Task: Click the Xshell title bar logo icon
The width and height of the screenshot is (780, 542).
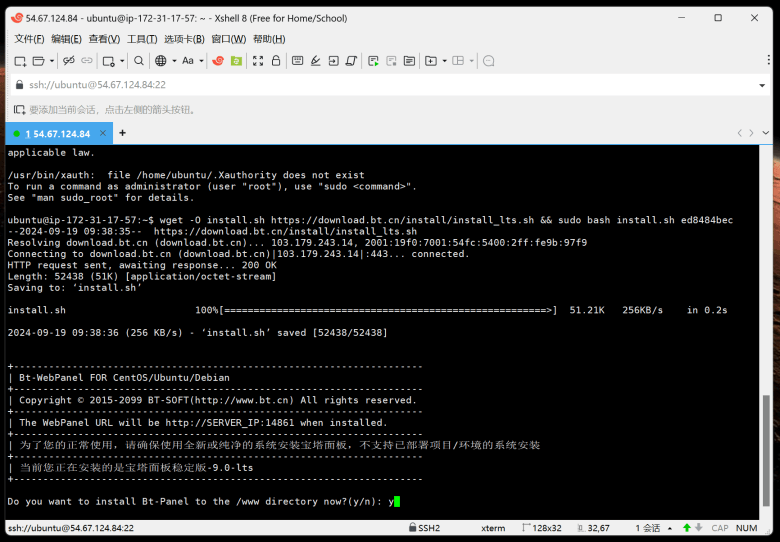Action: (16, 18)
